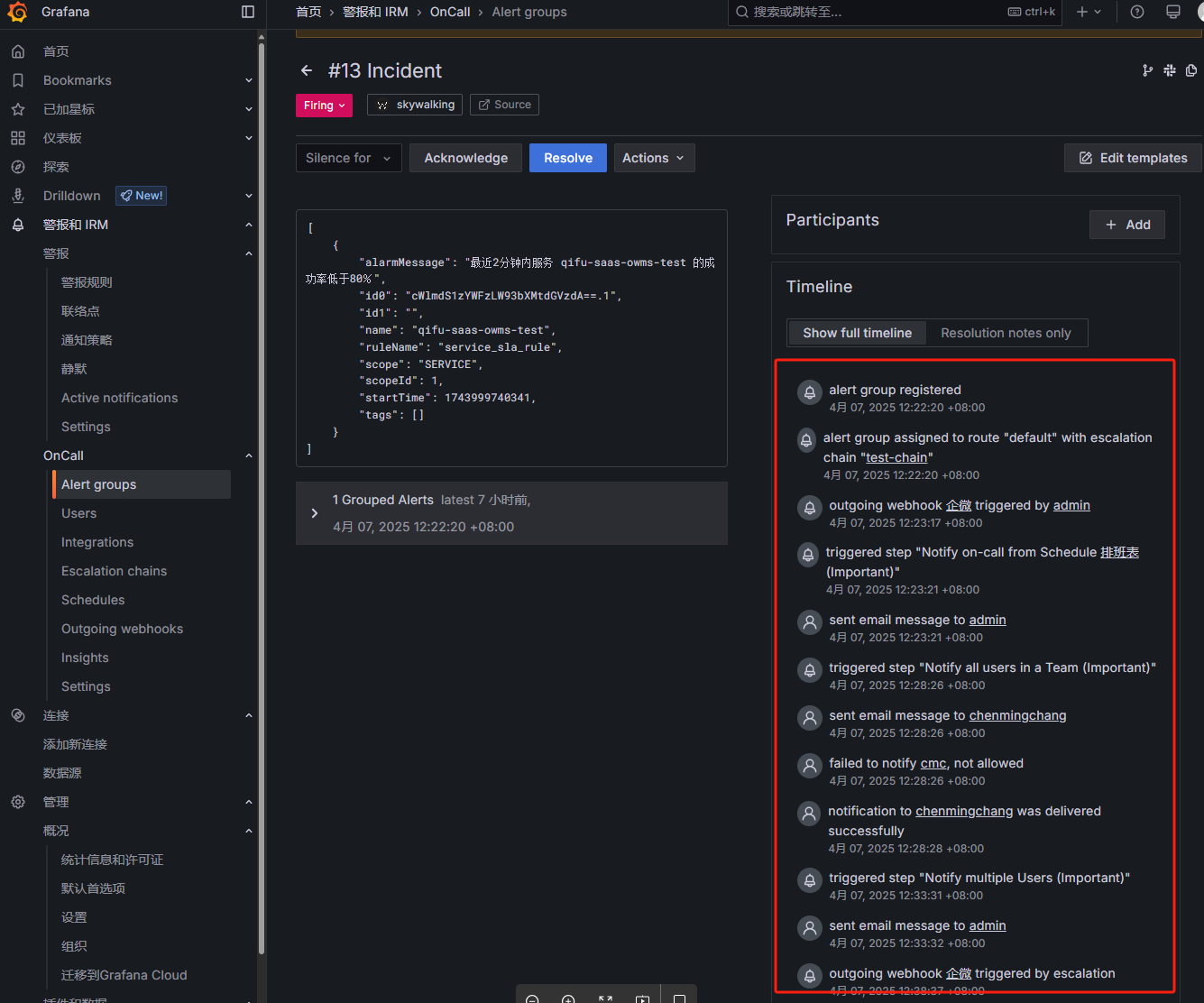Click the bell icon for 警报和 IRM
Image resolution: width=1204 pixels, height=1003 pixels.
tap(18, 225)
